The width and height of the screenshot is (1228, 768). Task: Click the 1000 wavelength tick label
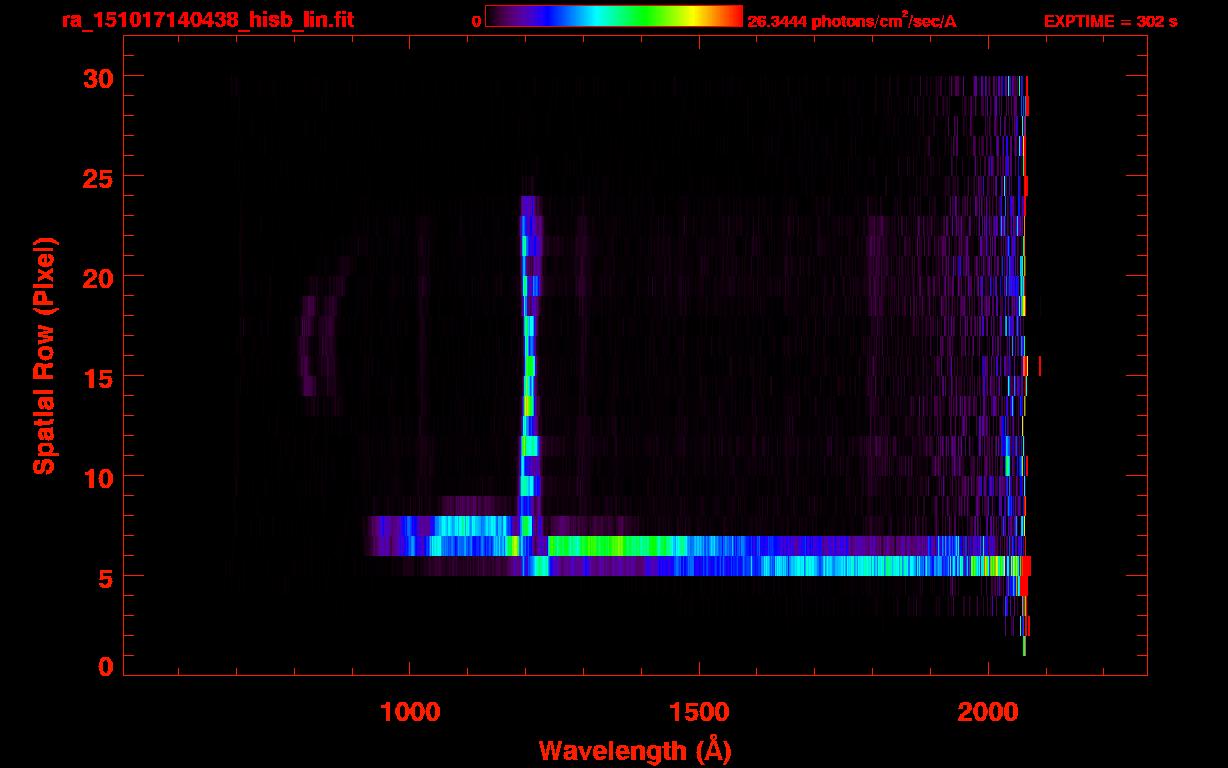(x=410, y=711)
